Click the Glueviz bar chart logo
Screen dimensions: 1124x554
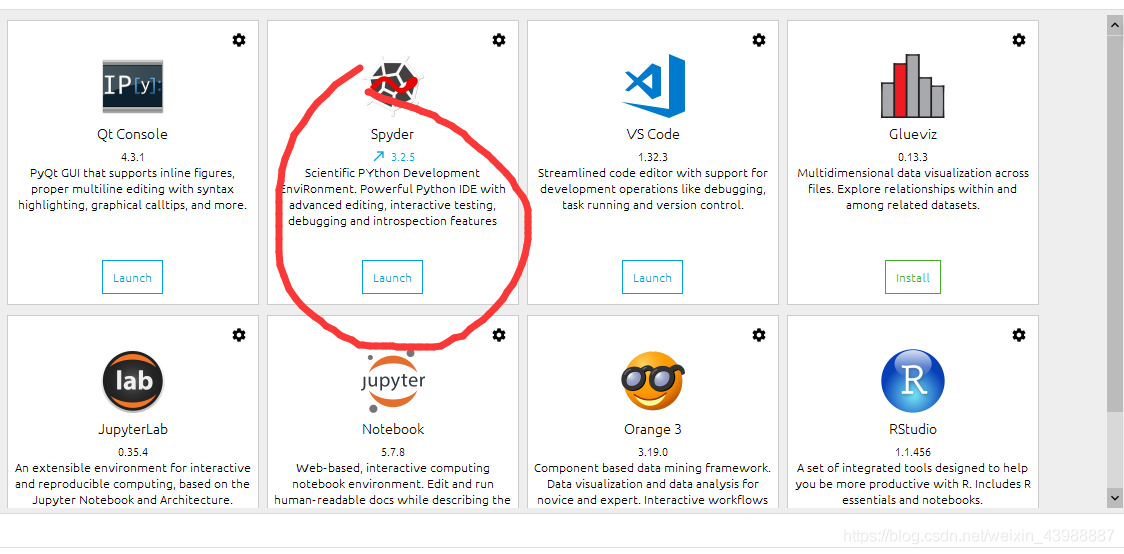coord(913,86)
